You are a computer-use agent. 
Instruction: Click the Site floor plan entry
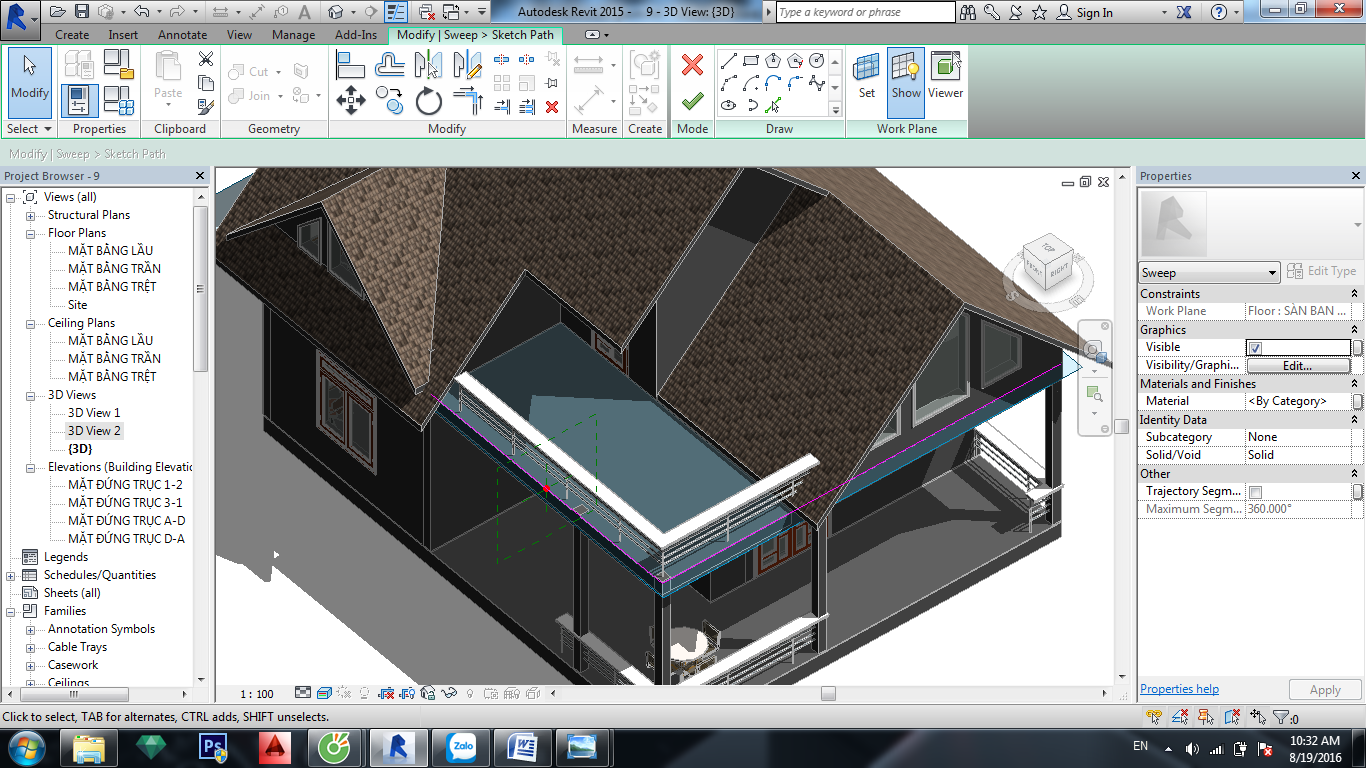pos(78,305)
